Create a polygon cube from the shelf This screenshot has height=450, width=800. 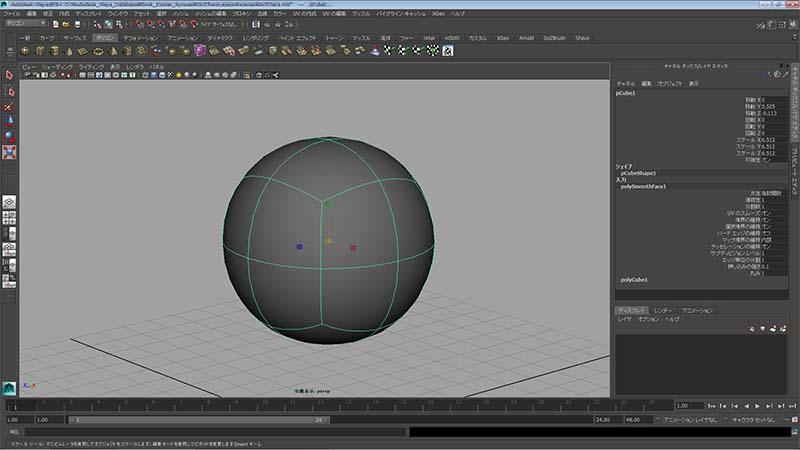(x=40, y=51)
